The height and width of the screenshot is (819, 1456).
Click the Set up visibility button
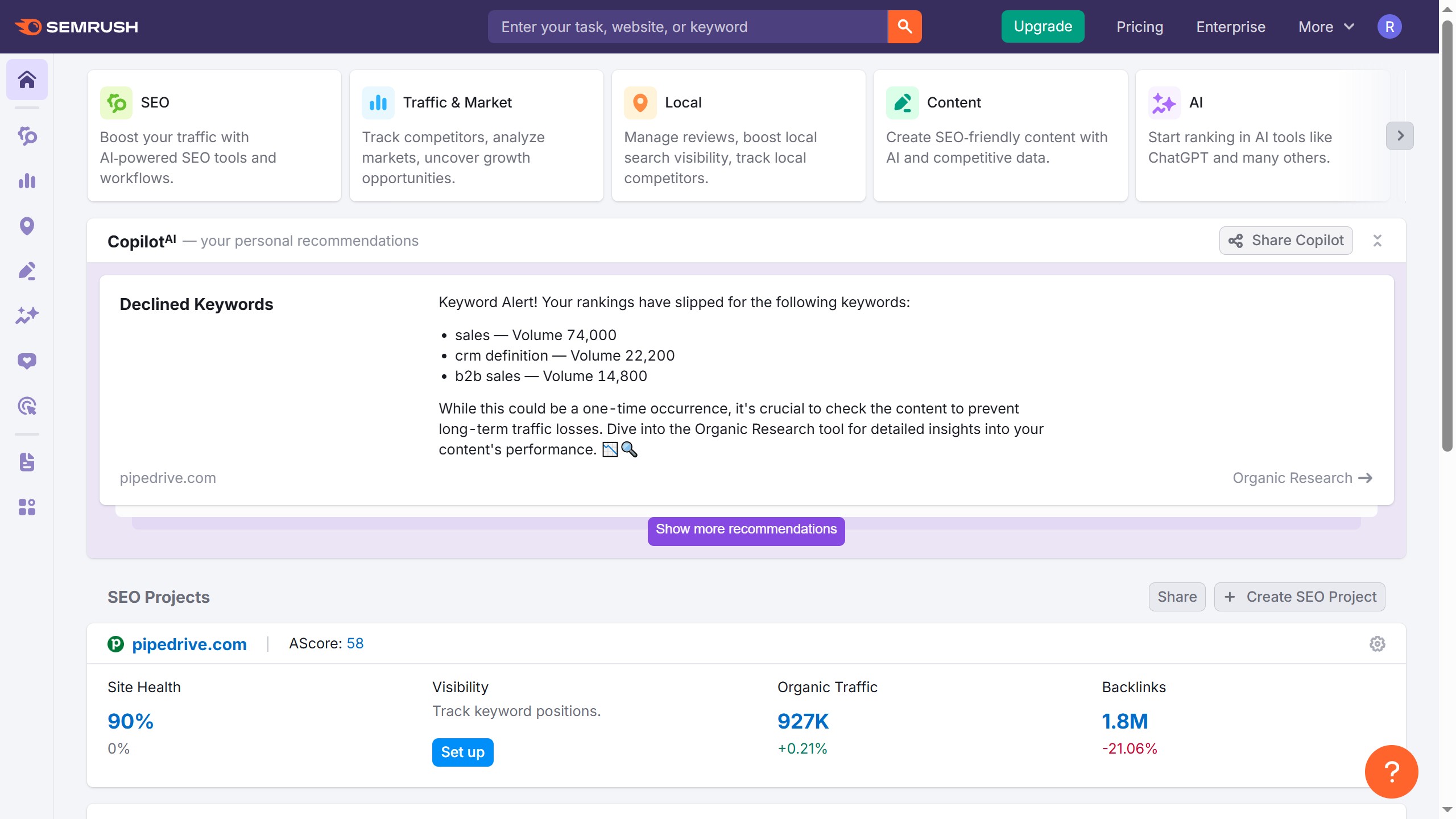click(x=462, y=752)
